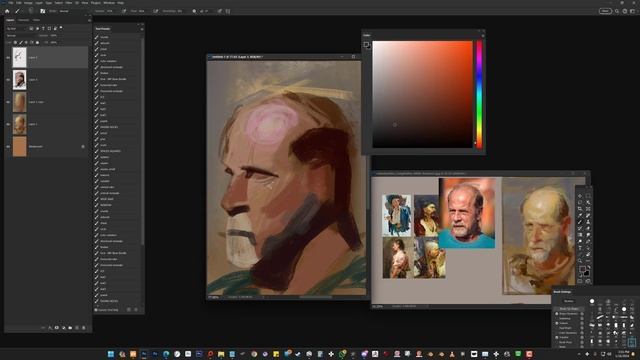Open the Color panel flyout menu
640x360 pixels.
pyautogui.click(x=483, y=36)
